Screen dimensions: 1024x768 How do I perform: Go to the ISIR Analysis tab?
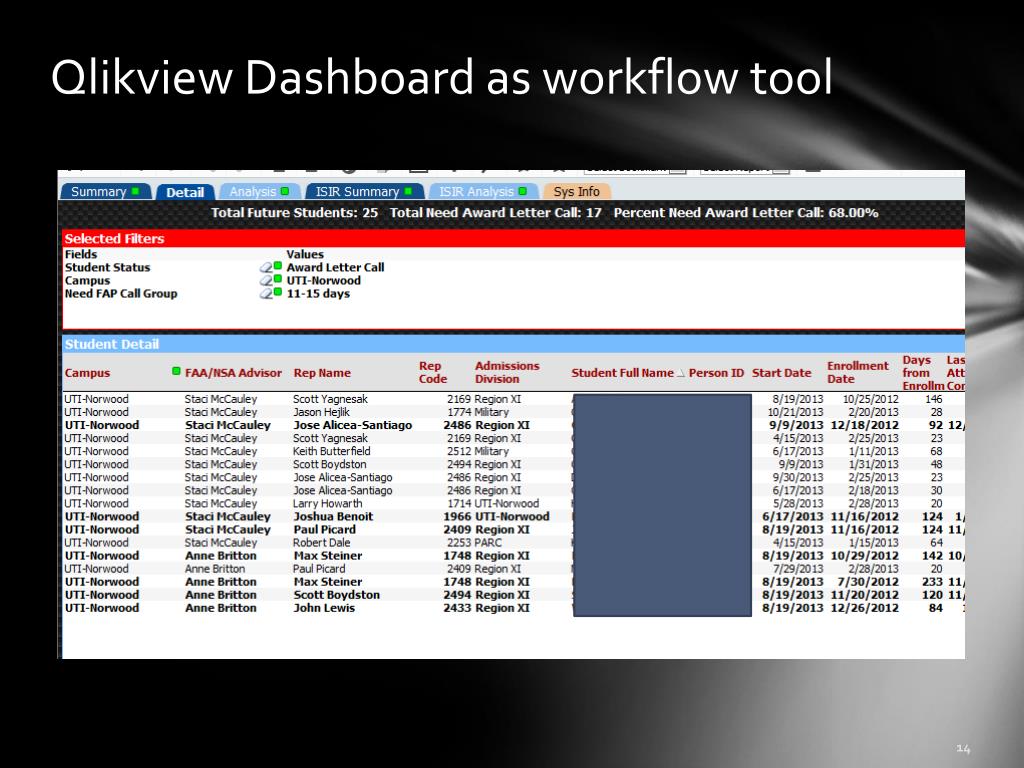click(483, 191)
